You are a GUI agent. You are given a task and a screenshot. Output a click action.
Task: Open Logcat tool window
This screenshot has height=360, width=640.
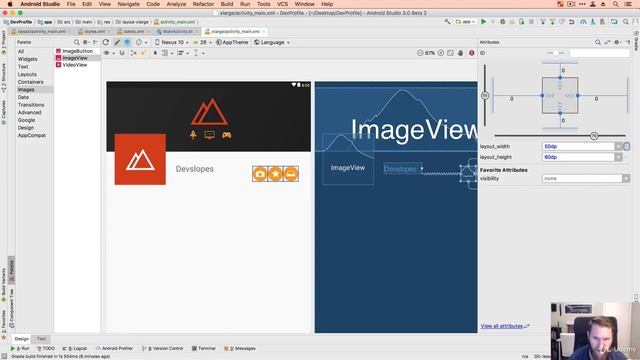[x=75, y=349]
